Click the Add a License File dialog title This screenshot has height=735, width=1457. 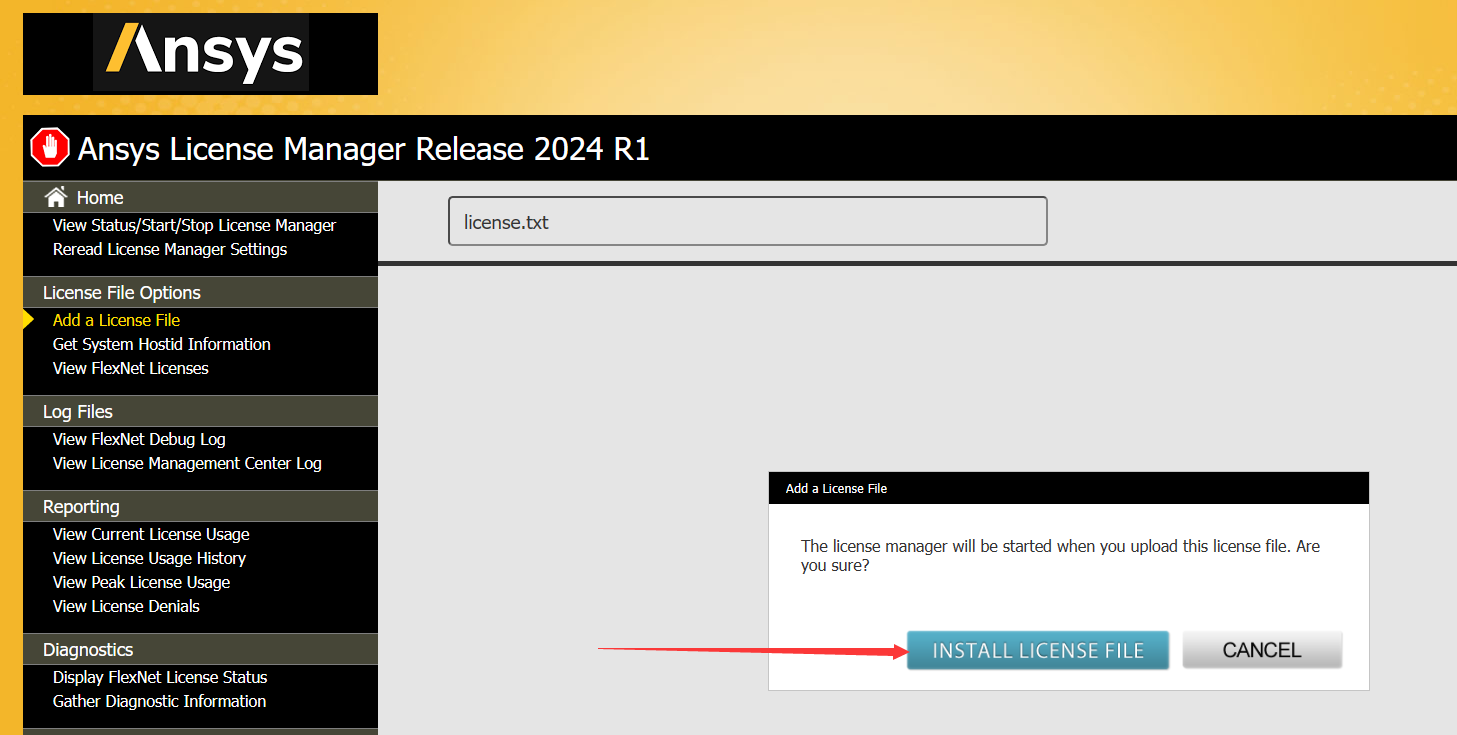click(x=836, y=489)
